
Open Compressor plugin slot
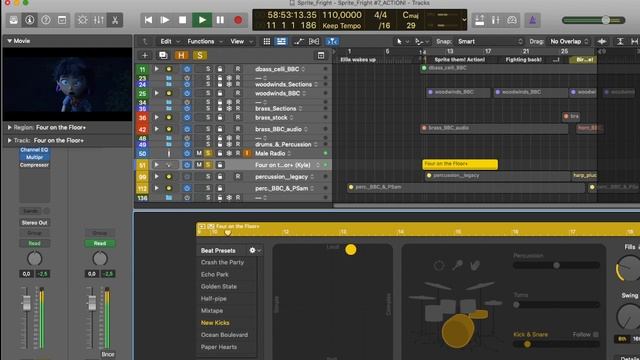pos(34,165)
